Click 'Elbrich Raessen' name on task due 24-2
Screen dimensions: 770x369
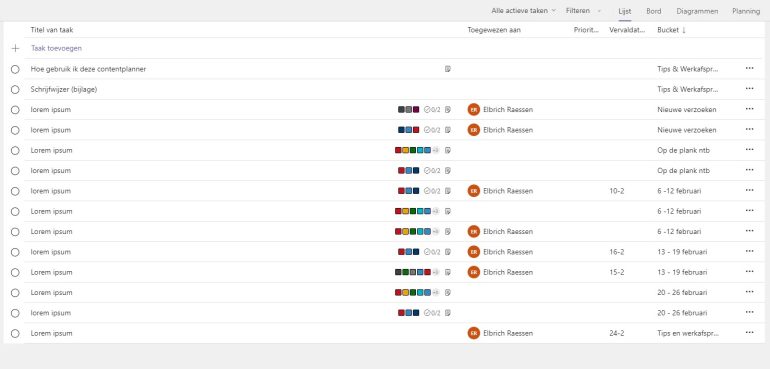click(x=508, y=333)
